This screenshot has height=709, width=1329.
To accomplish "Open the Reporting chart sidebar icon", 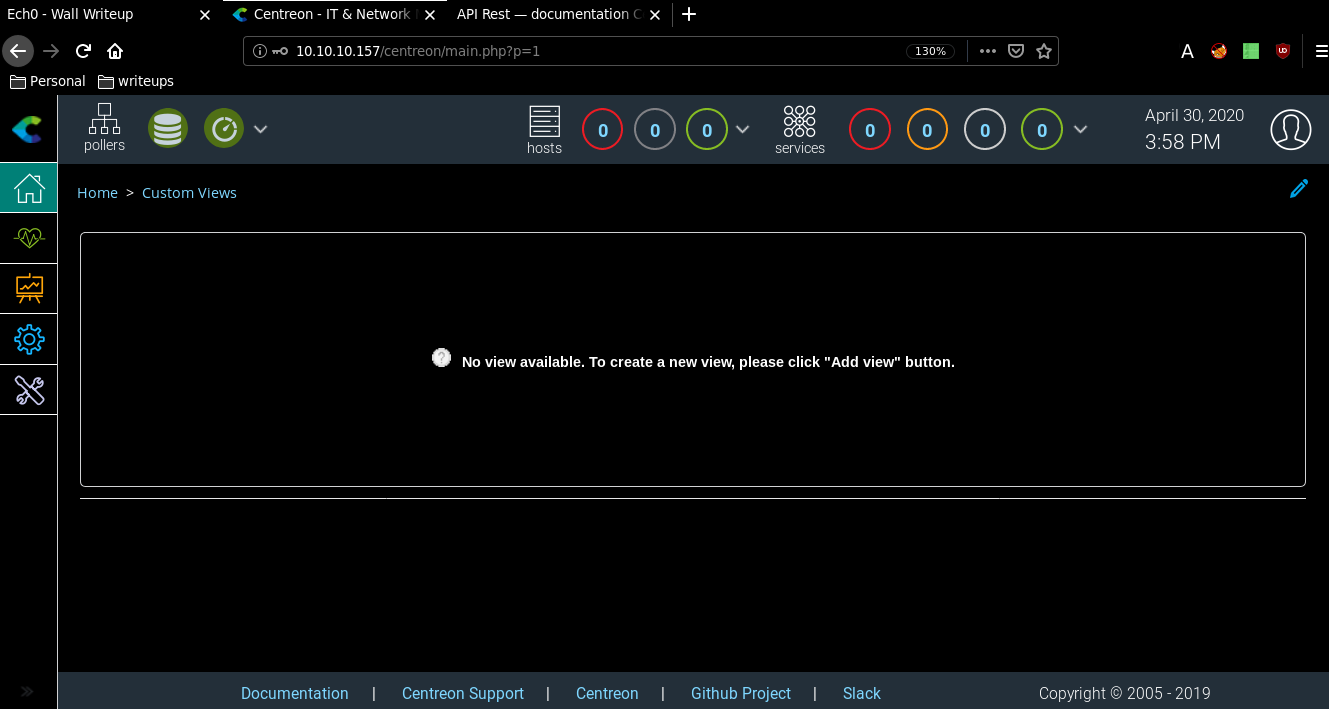I will 29,289.
